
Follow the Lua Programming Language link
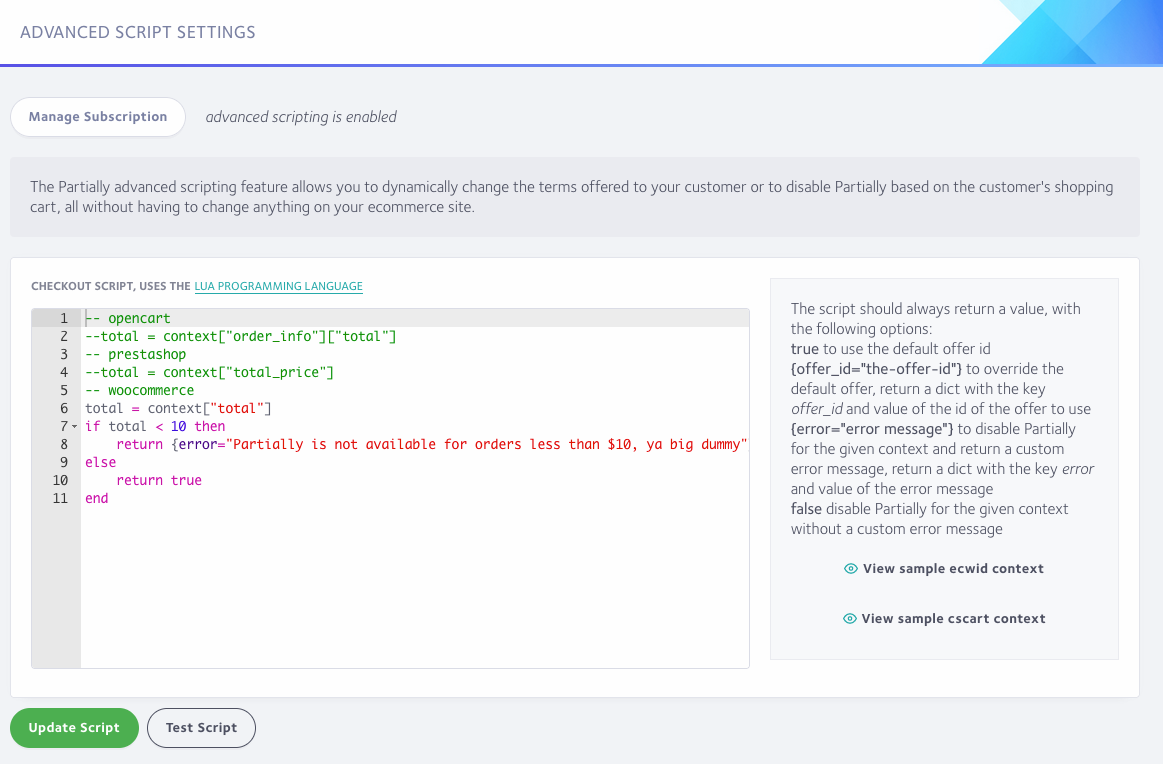click(278, 286)
